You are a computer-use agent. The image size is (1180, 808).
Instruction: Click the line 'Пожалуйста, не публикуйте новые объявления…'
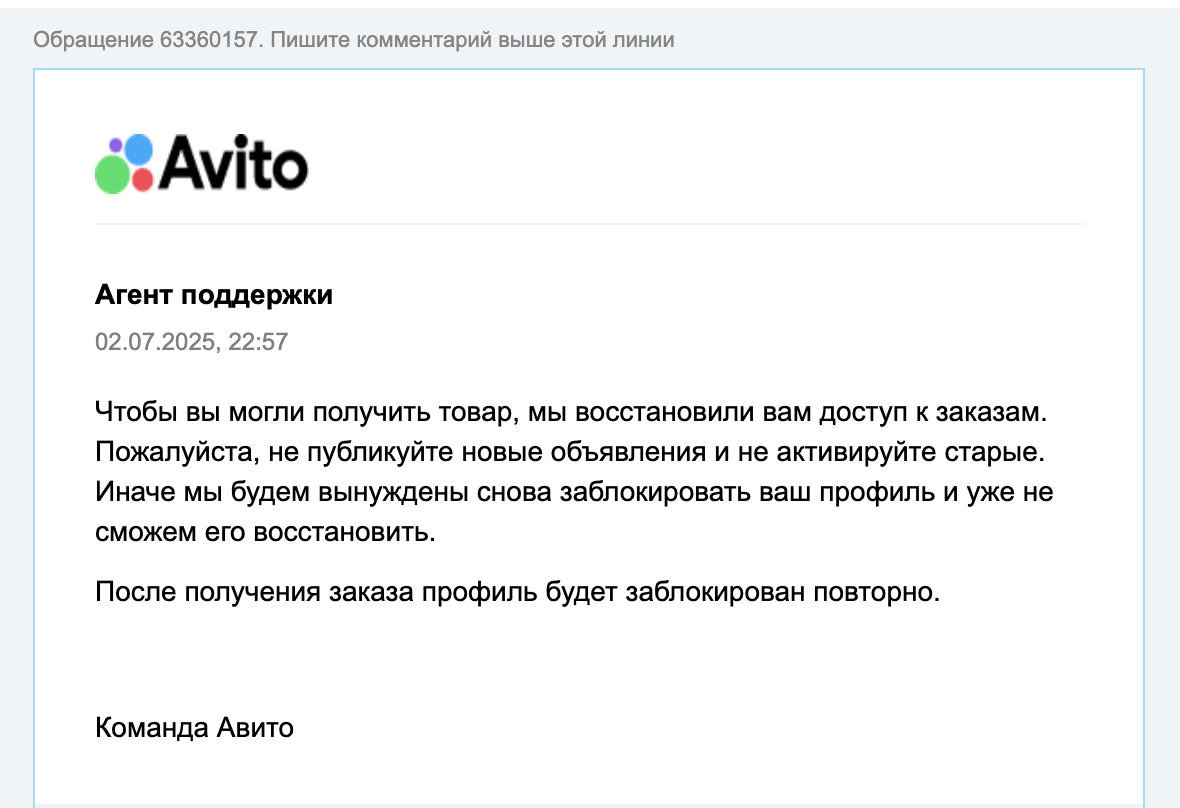(570, 452)
